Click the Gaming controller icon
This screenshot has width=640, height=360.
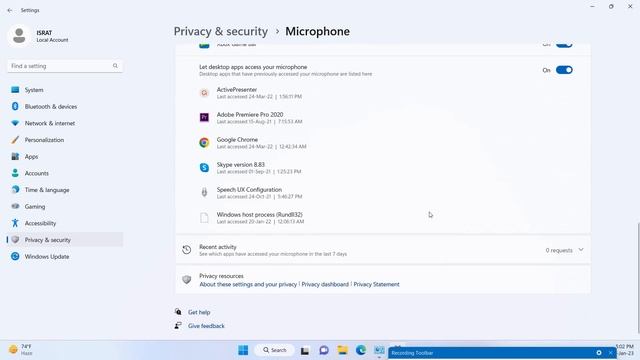[15, 206]
